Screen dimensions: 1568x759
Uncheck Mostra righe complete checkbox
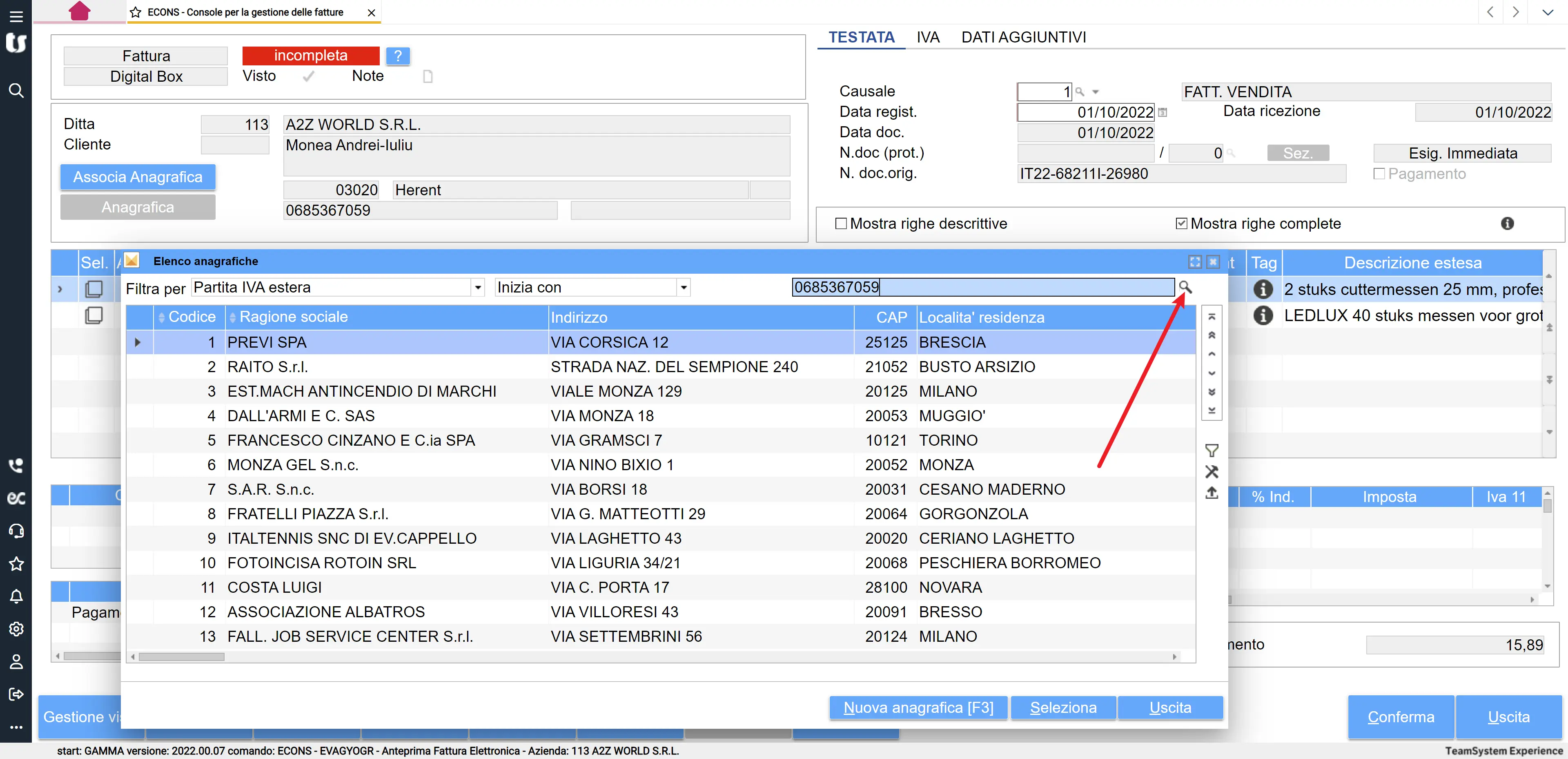point(1181,223)
